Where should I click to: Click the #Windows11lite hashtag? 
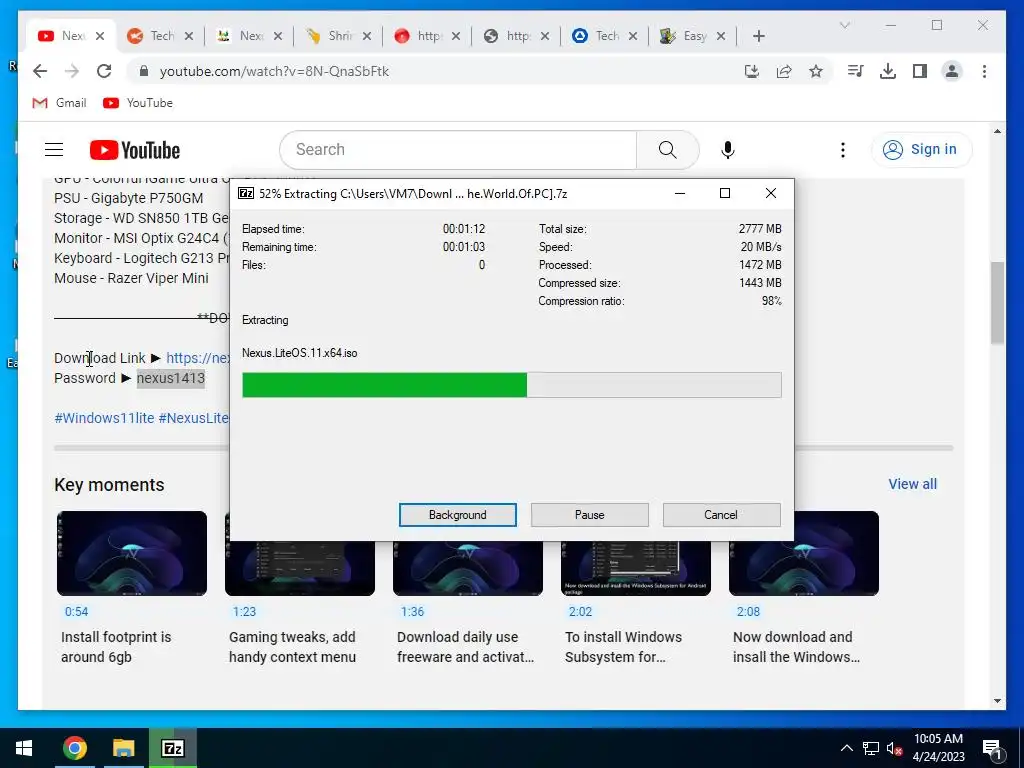[x=104, y=418]
